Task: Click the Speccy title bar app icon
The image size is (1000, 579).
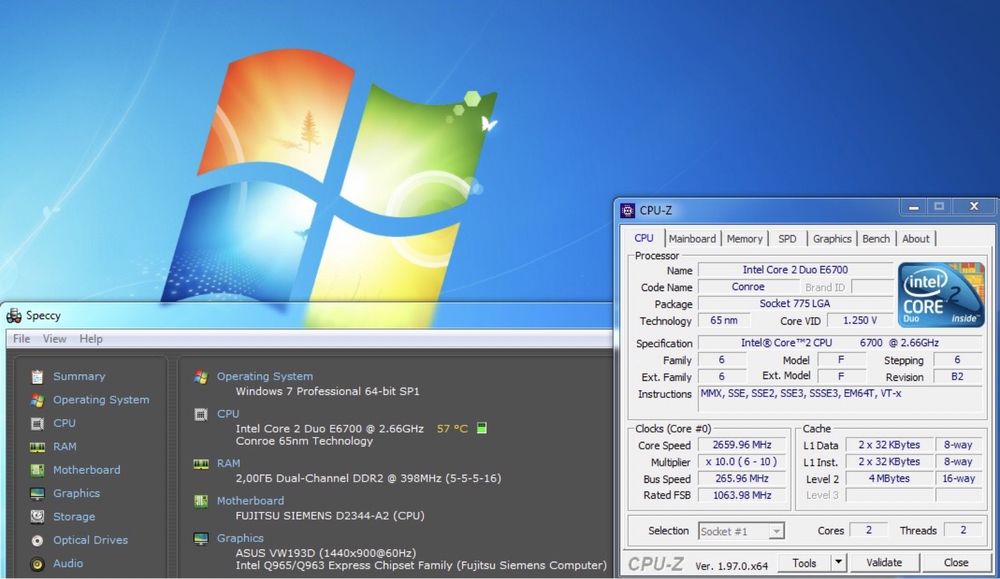Action: [14, 316]
